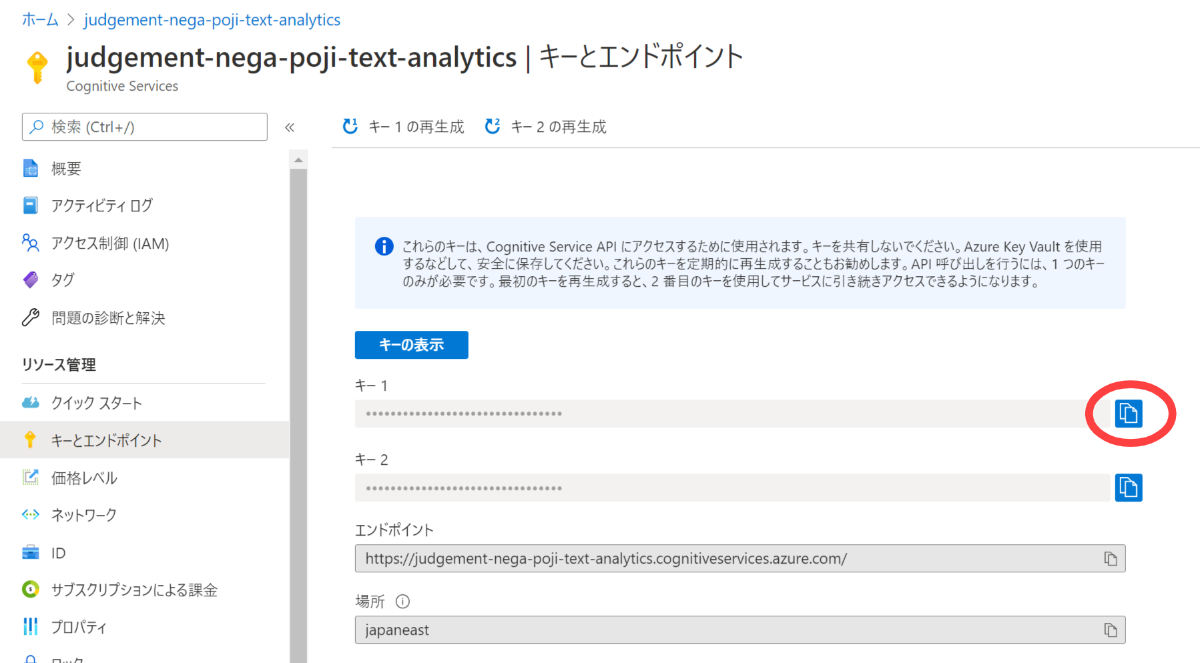
Task: Click the リソース管理 section heading
Action: tap(59, 365)
